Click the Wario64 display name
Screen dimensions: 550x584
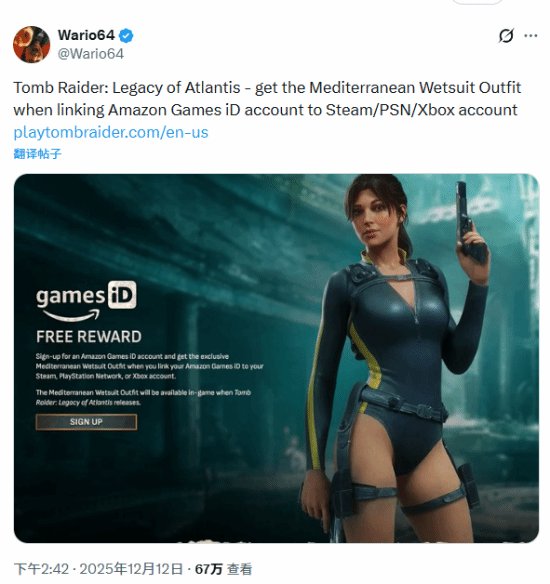pyautogui.click(x=86, y=35)
